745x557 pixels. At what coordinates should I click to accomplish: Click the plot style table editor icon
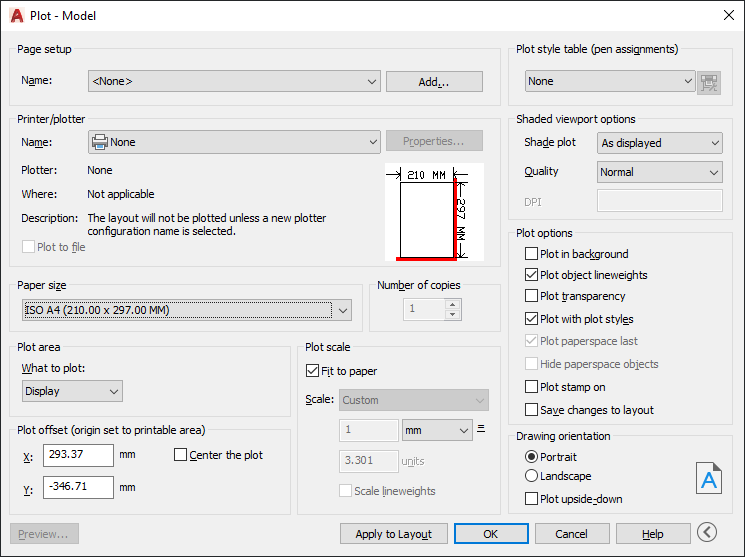click(709, 82)
